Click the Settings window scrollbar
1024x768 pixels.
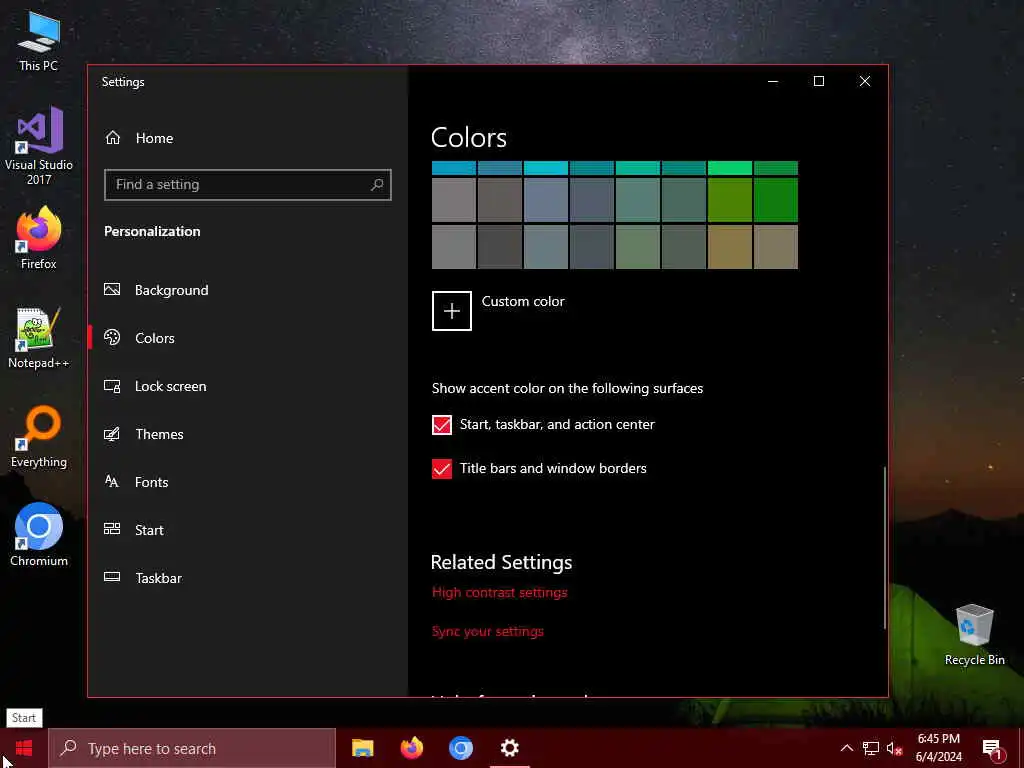[885, 547]
